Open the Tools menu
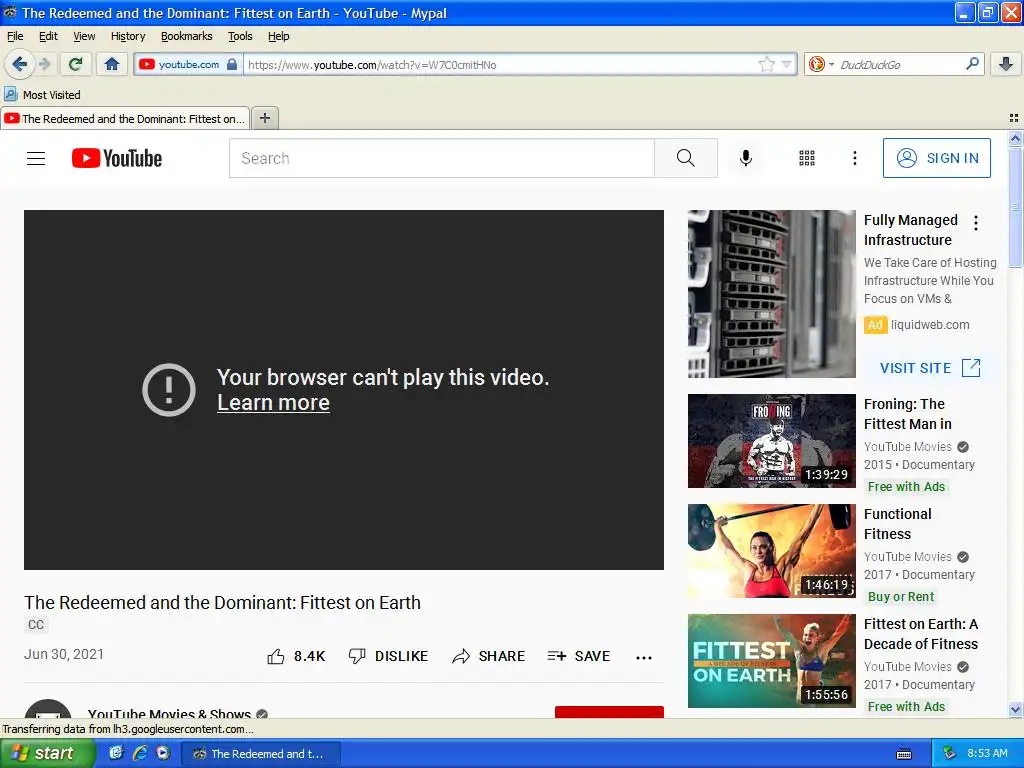The height and width of the screenshot is (768, 1024). pos(240,36)
